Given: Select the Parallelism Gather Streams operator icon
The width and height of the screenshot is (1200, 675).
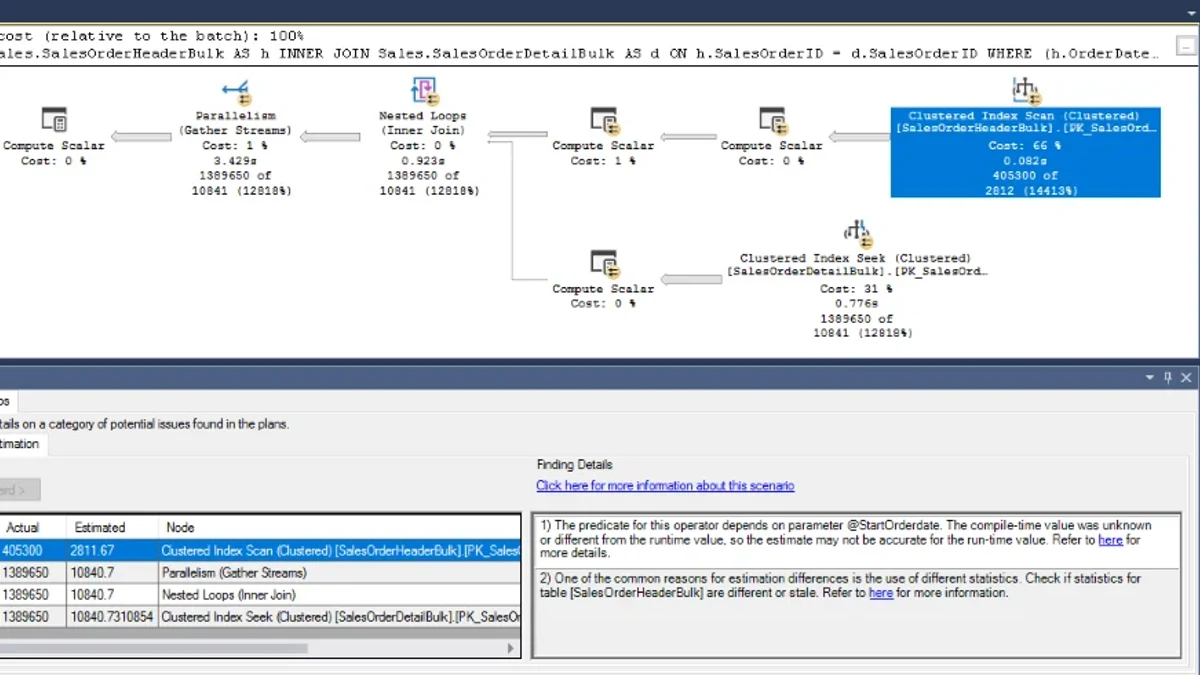Looking at the screenshot, I should [x=235, y=94].
